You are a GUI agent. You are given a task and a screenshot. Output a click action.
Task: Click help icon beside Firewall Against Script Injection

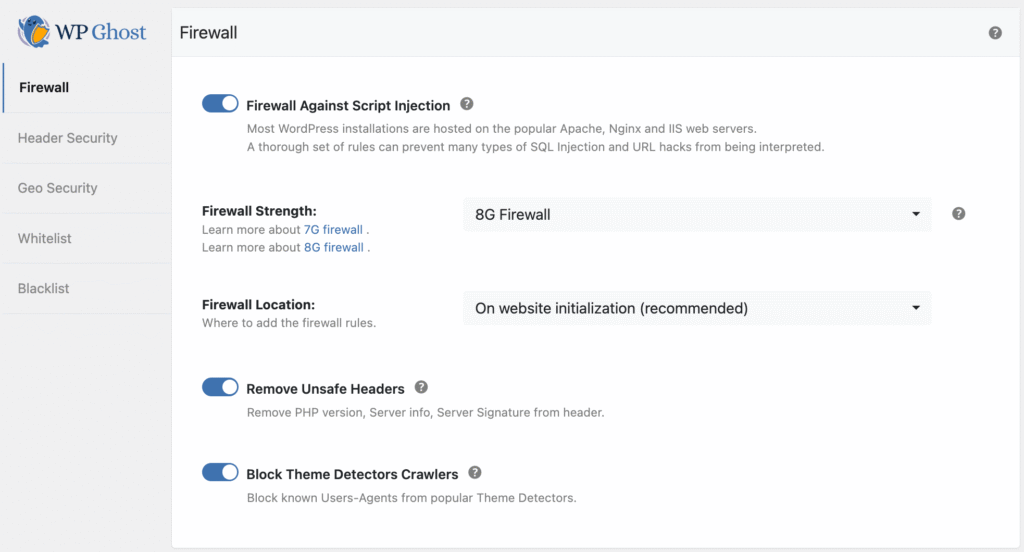click(466, 104)
